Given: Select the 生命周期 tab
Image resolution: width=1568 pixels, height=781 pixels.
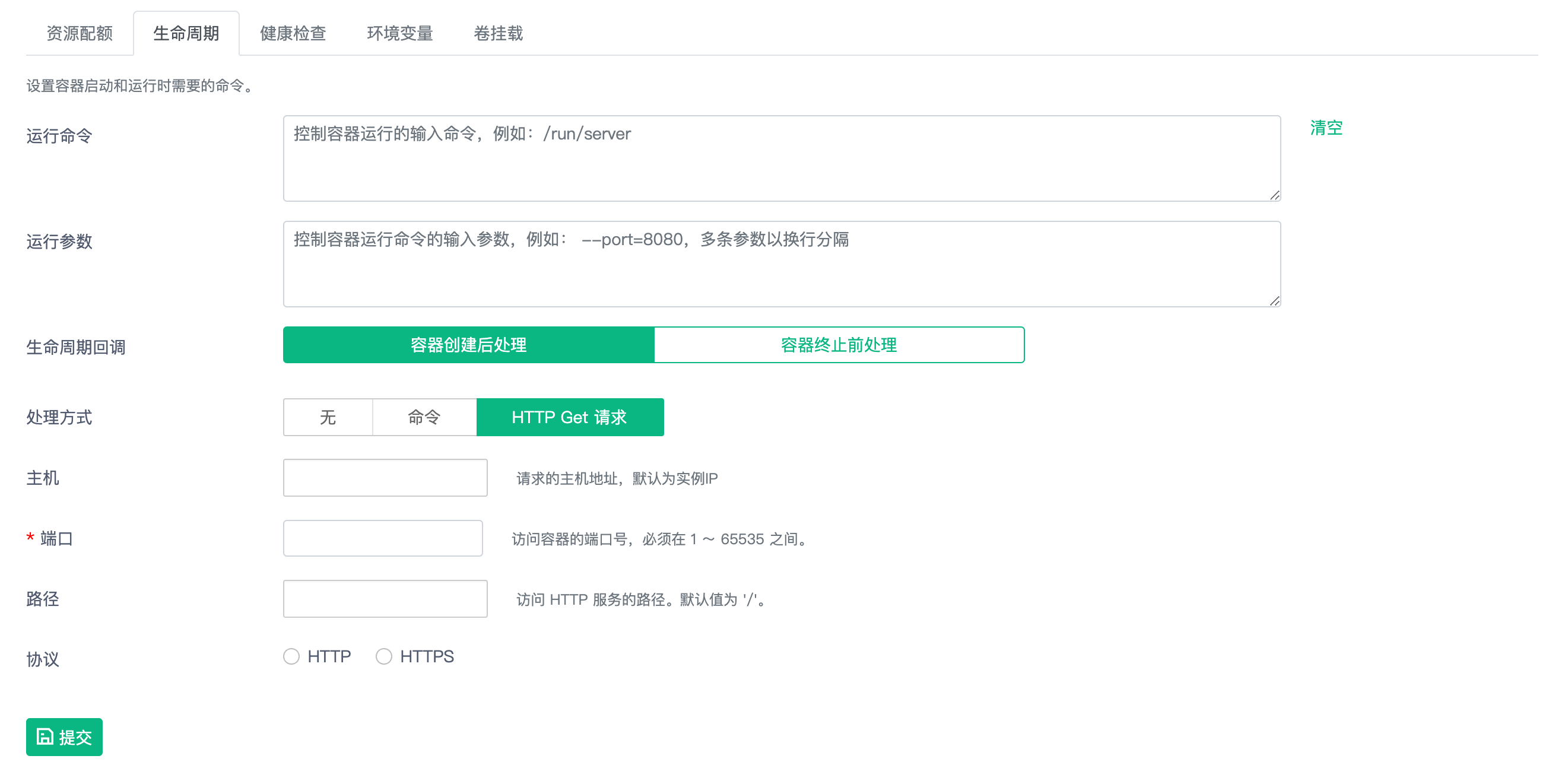Looking at the screenshot, I should point(186,33).
